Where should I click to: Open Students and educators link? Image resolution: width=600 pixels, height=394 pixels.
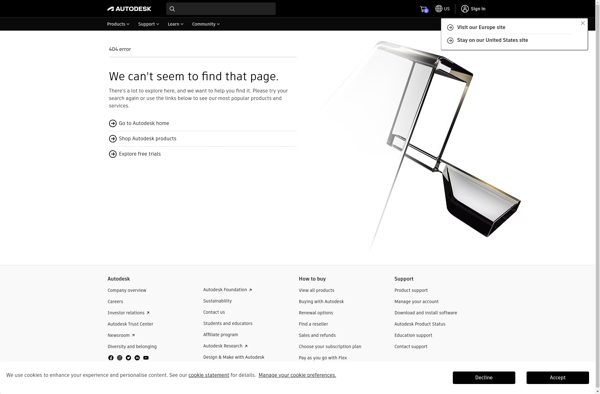click(228, 323)
